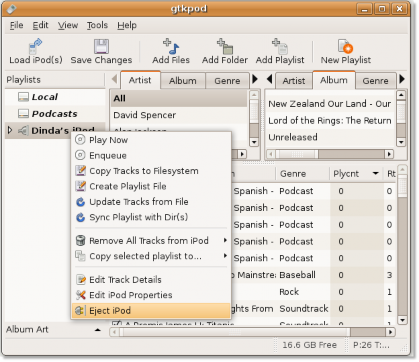Image resolution: width=419 pixels, height=362 pixels.
Task: Click the Edit iPod Properties tools icon
Action: 80,295
